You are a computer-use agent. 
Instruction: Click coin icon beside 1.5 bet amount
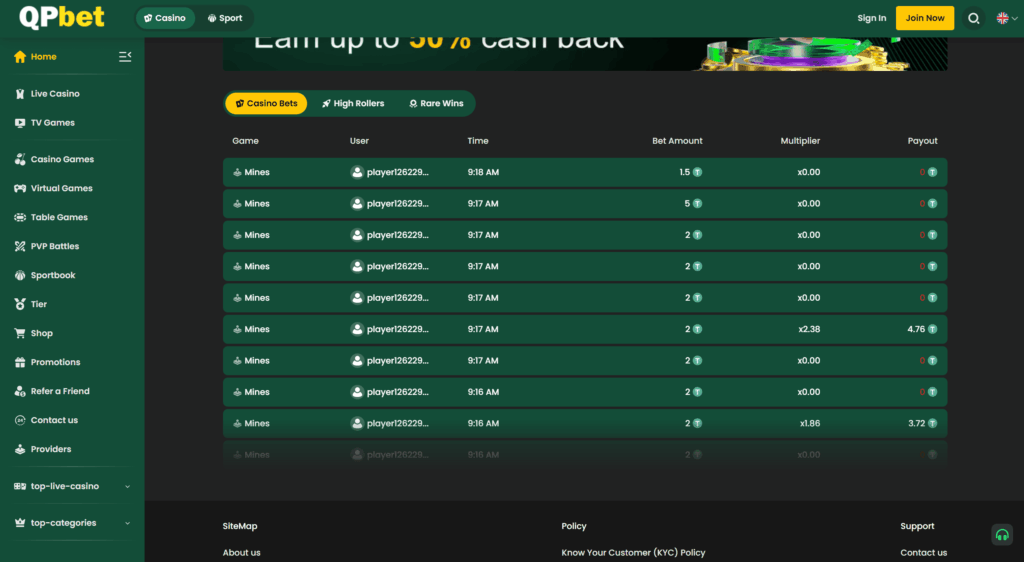point(697,172)
